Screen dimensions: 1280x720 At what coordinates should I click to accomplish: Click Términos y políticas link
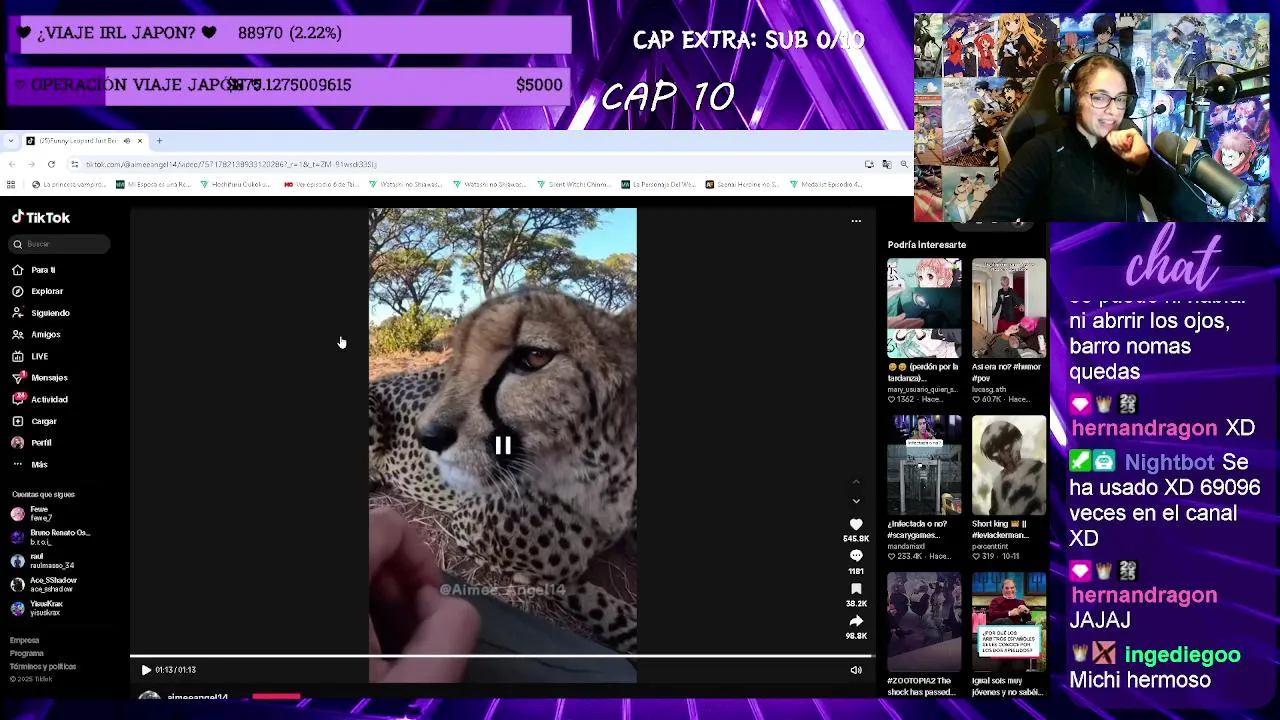[43, 666]
